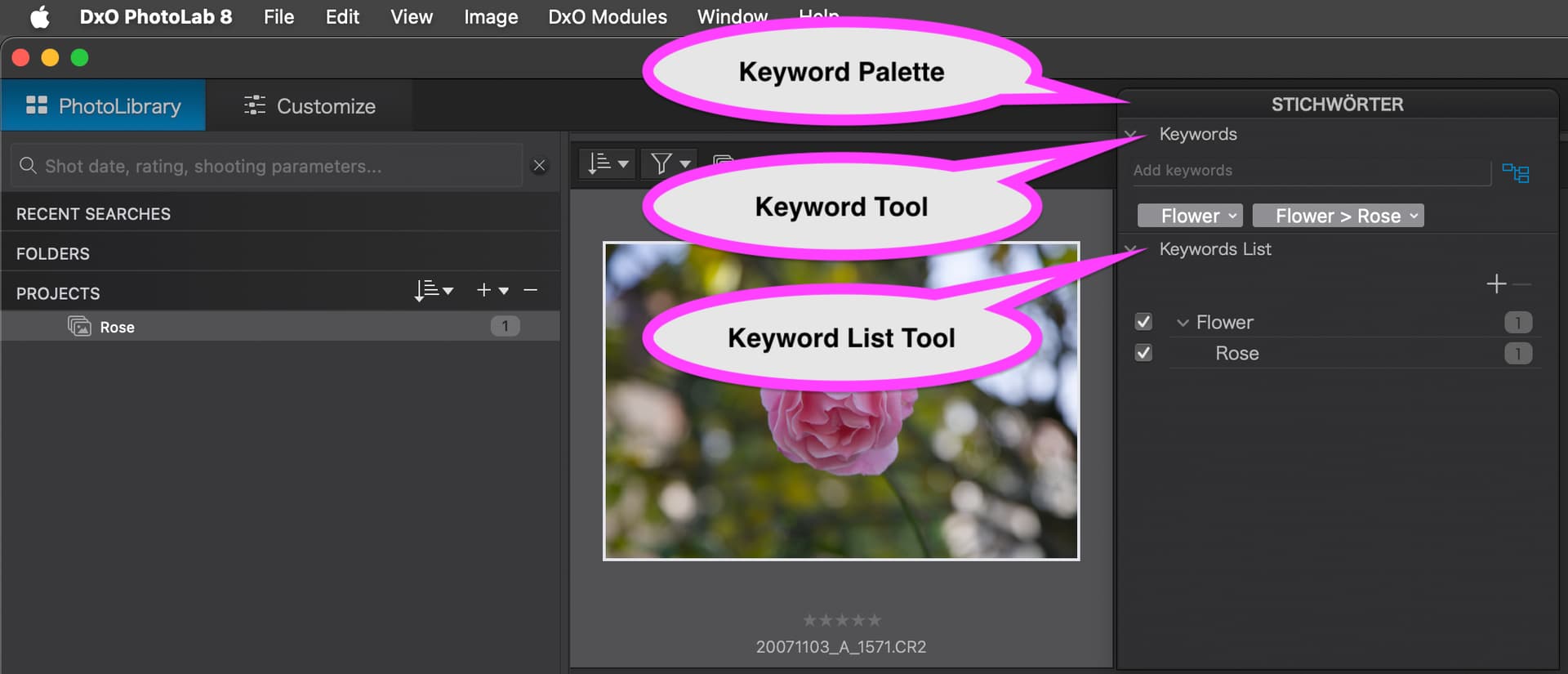Collapse the Flower keyword tree
The image size is (1568, 674).
tap(1182, 323)
